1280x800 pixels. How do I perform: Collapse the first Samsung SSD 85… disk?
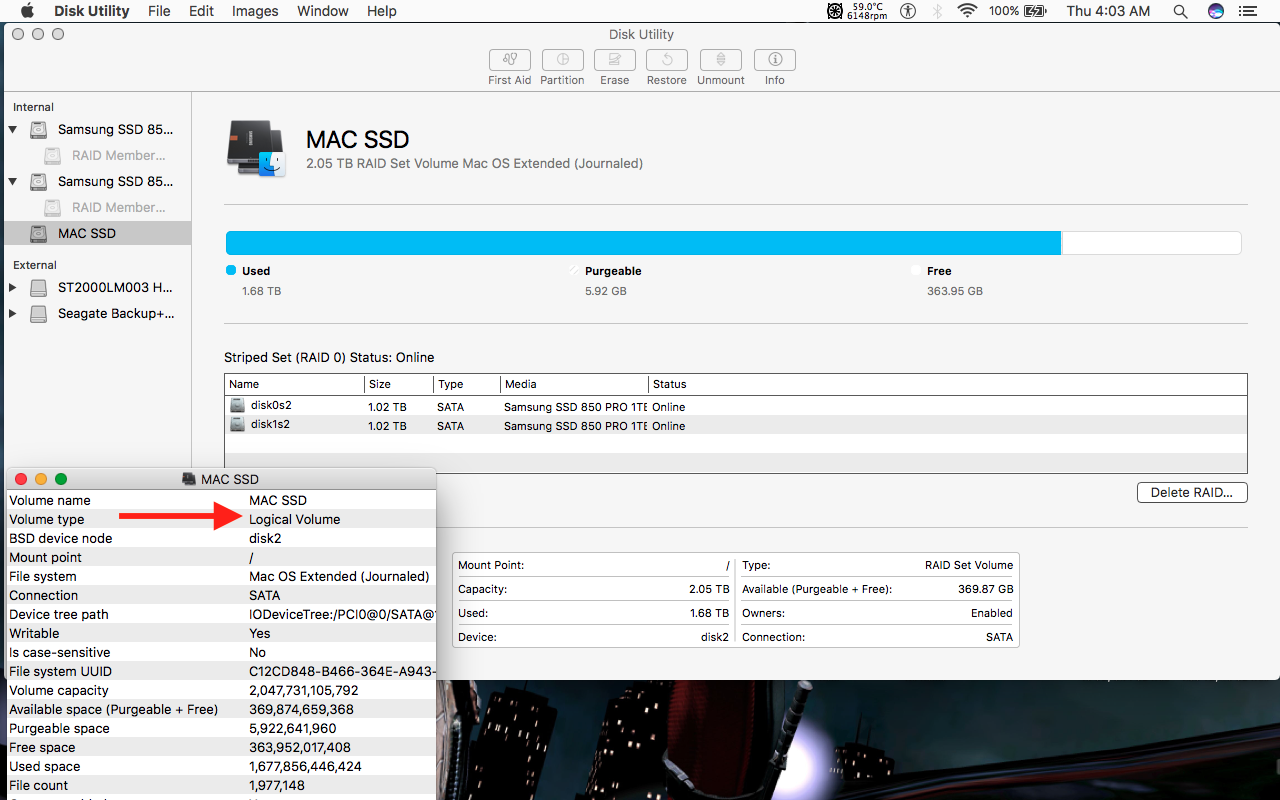13,130
